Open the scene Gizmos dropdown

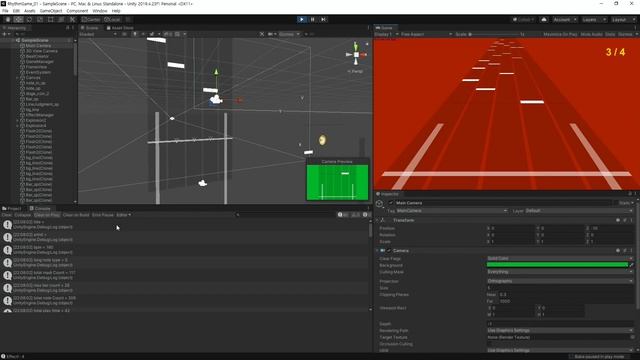pos(289,34)
